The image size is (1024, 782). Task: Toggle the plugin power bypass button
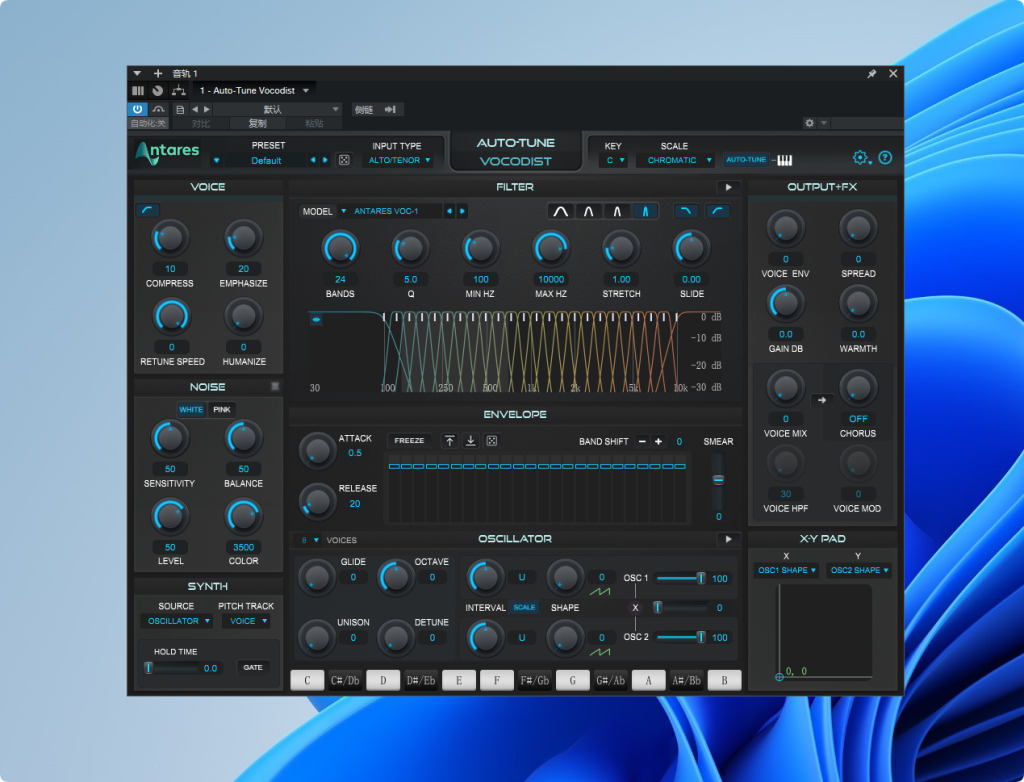tap(137, 110)
